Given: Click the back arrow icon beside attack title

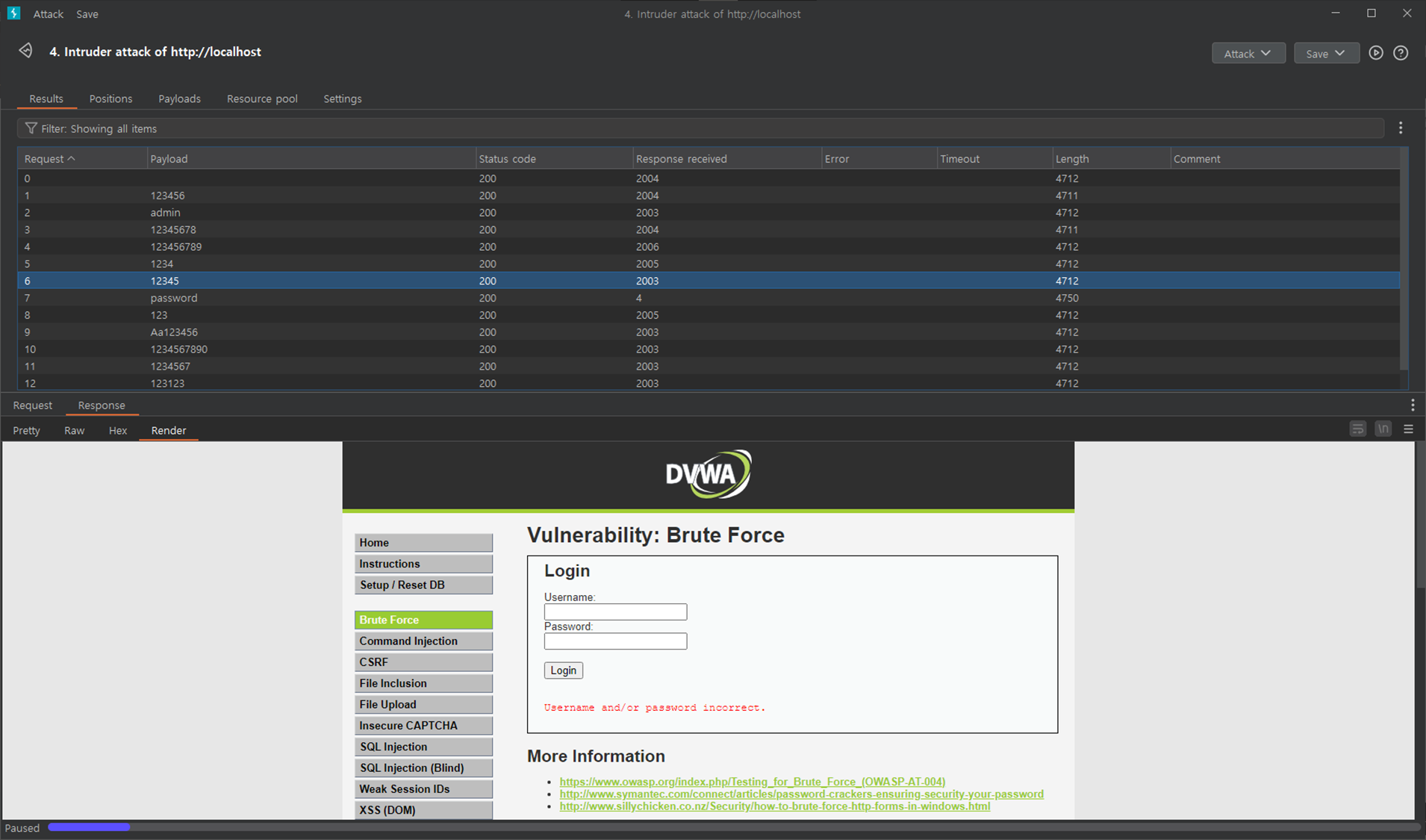Looking at the screenshot, I should pos(25,51).
